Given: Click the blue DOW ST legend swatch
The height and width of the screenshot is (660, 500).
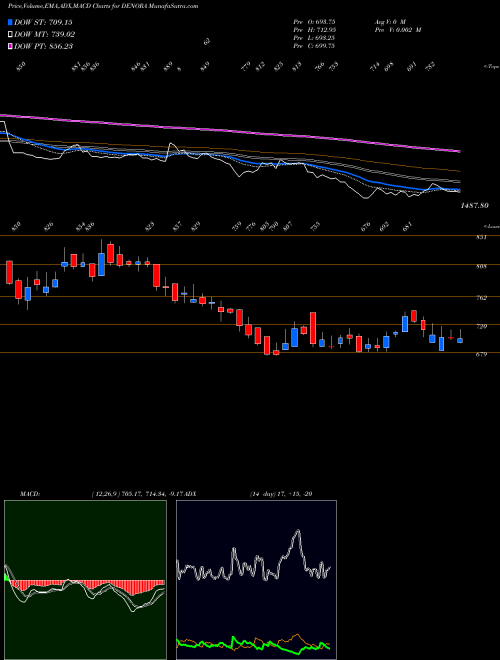Looking at the screenshot, I should pos(11,22).
